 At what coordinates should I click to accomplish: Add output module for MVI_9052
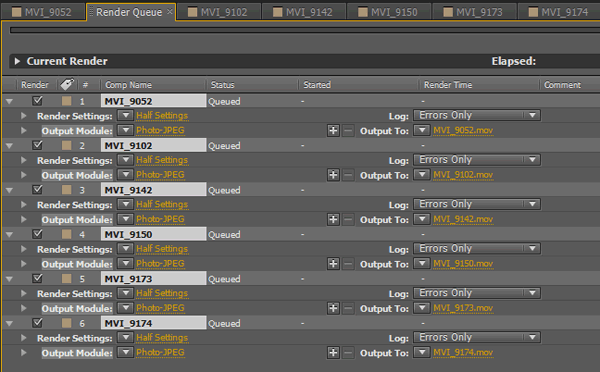click(333, 131)
